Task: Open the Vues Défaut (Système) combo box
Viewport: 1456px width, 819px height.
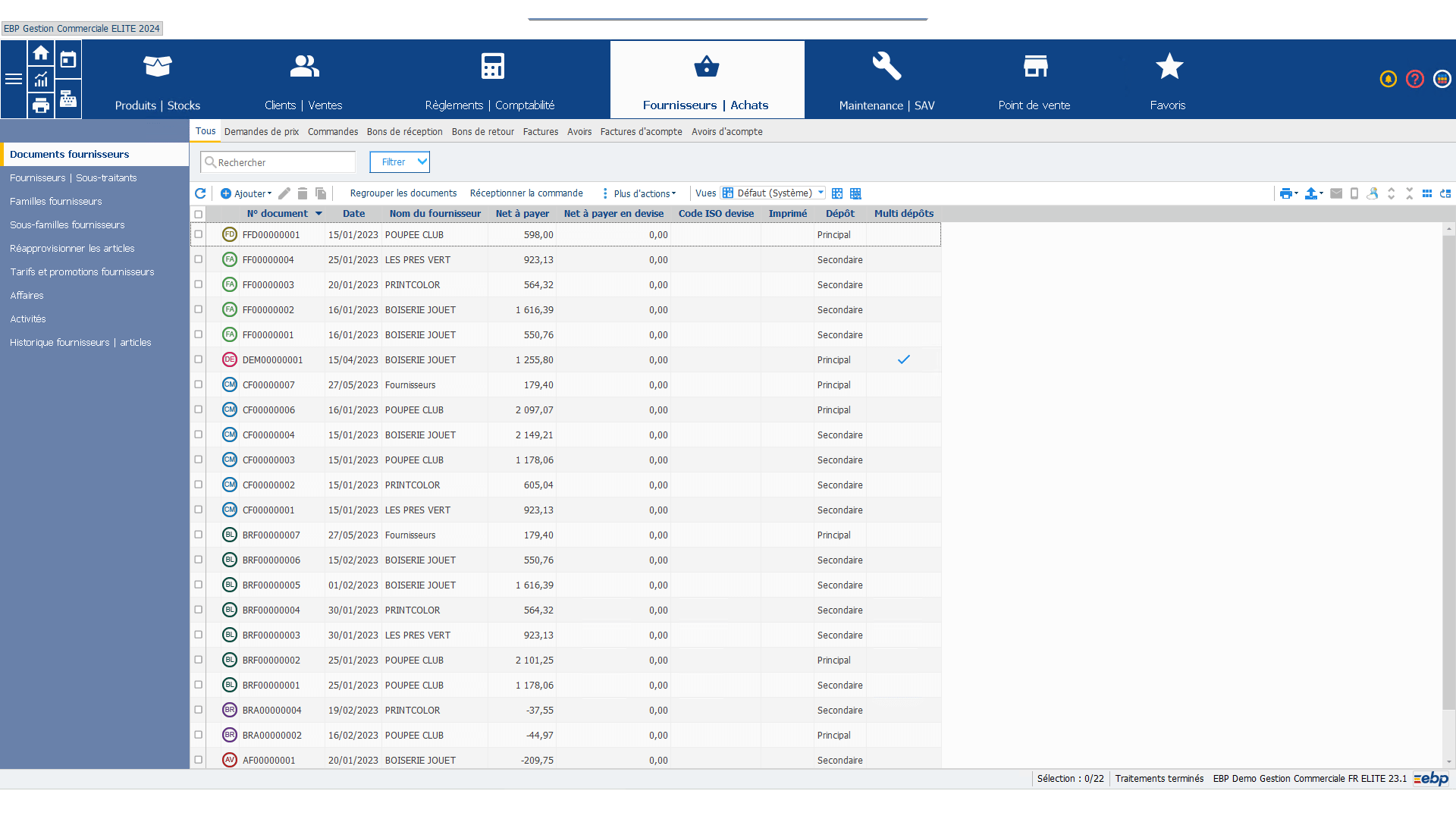Action: point(773,193)
